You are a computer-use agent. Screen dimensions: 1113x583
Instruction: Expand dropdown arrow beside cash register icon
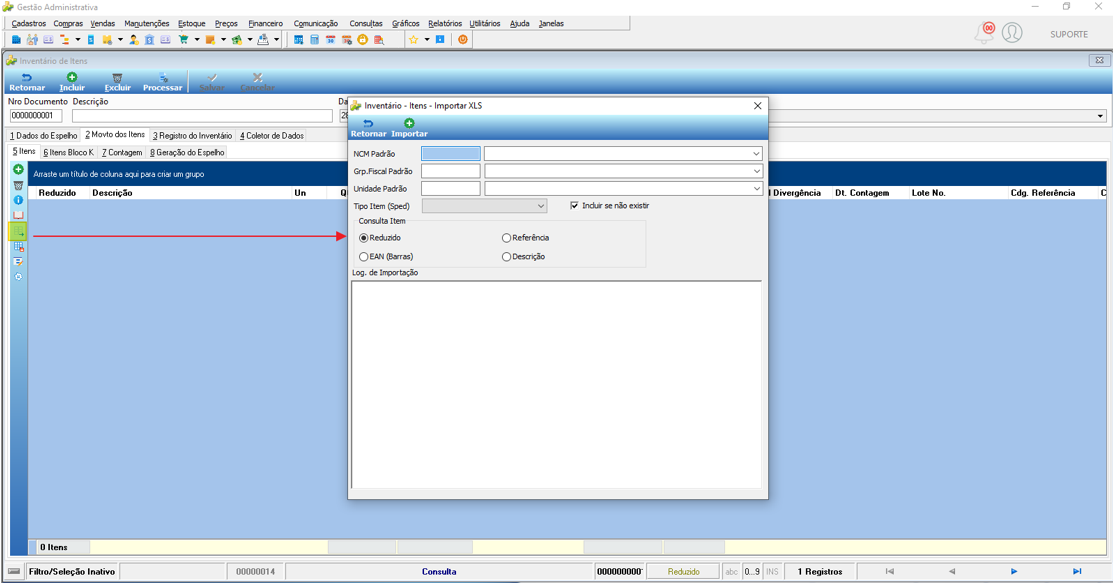[x=277, y=40]
